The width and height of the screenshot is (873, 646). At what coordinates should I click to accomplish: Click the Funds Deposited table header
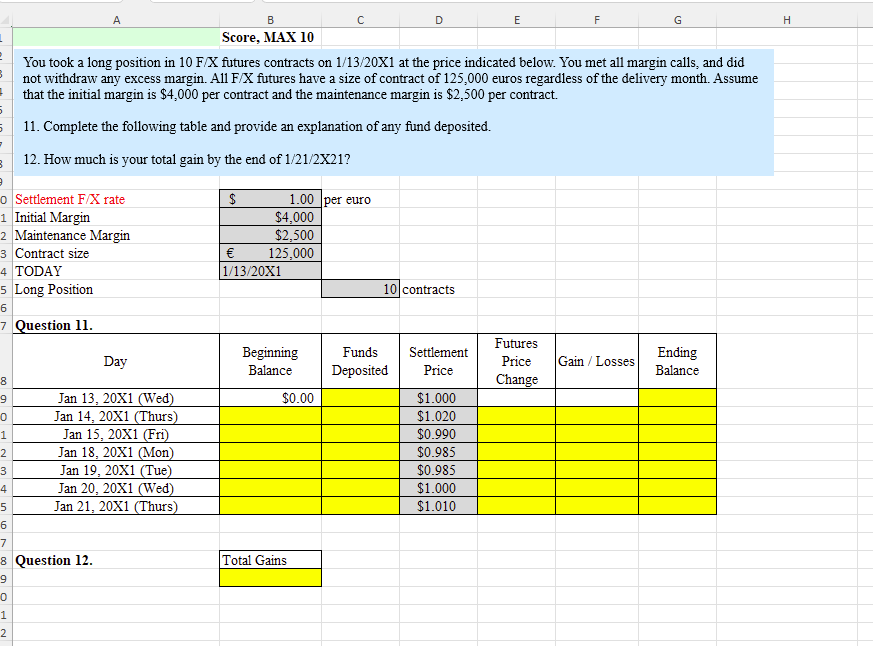pyautogui.click(x=360, y=361)
